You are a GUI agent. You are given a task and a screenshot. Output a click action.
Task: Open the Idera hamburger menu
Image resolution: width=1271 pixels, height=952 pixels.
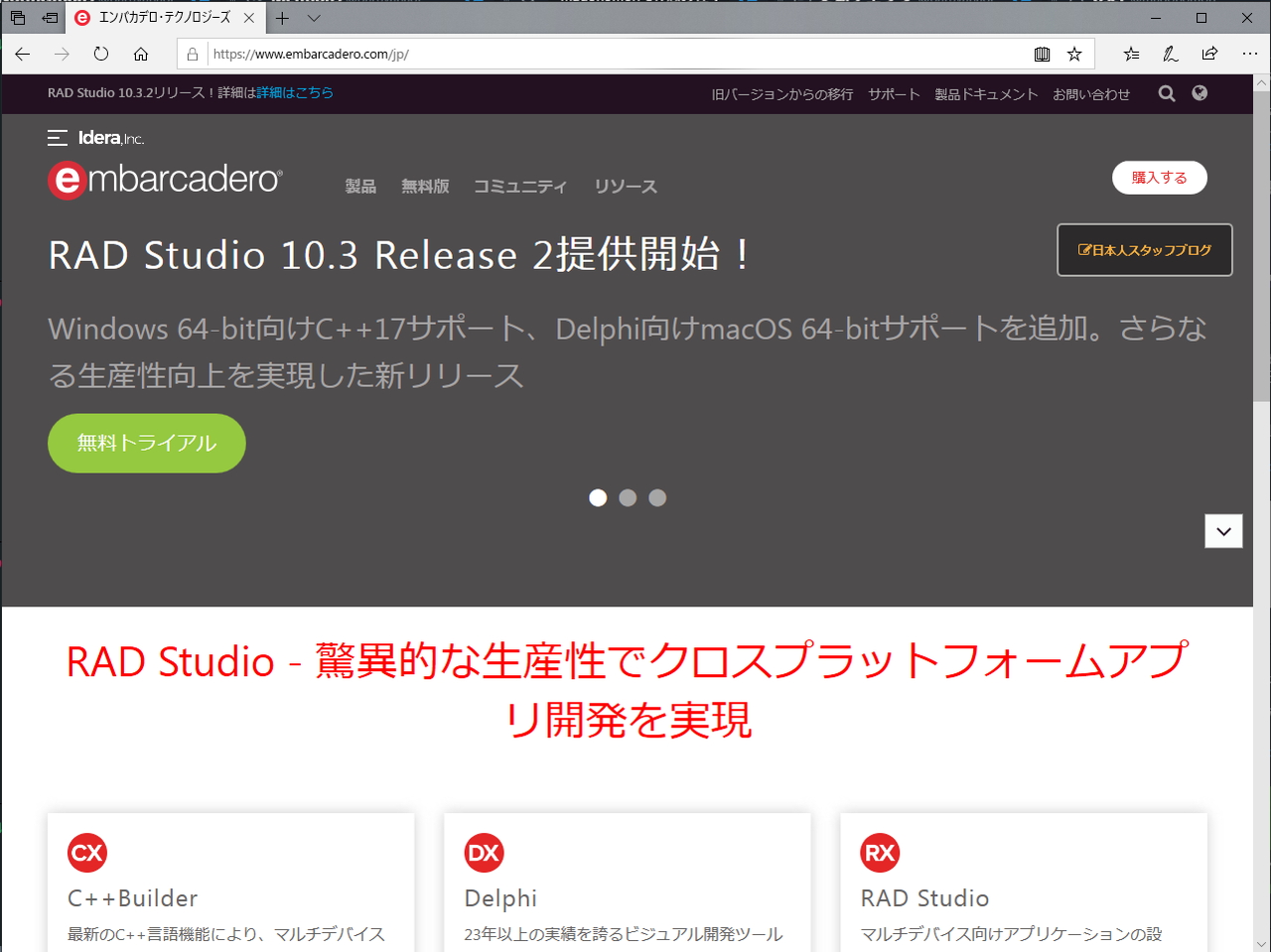58,138
